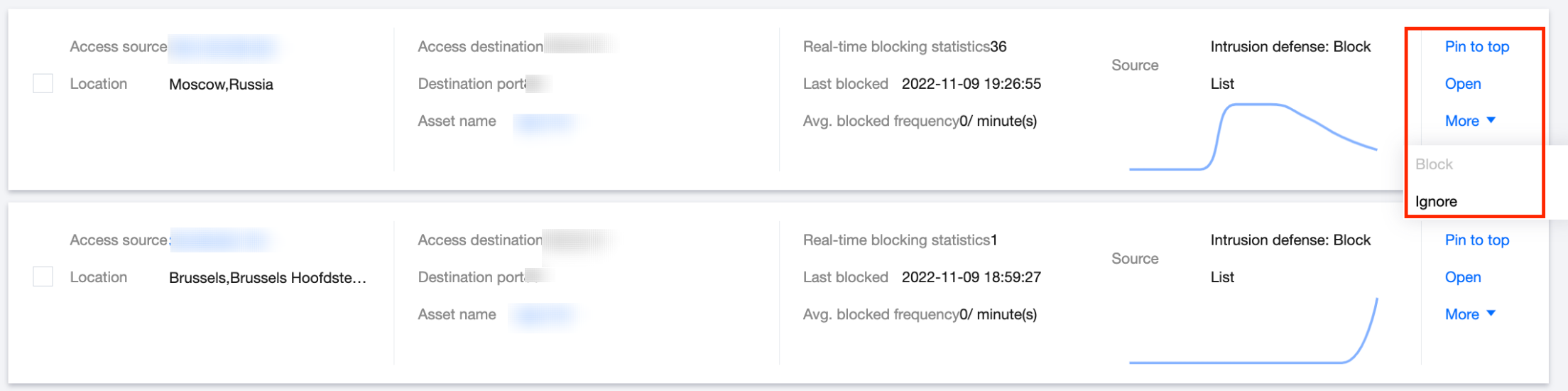Click the 18:59:27 last blocked timestamp
This screenshot has width=1568, height=391.
[x=971, y=277]
